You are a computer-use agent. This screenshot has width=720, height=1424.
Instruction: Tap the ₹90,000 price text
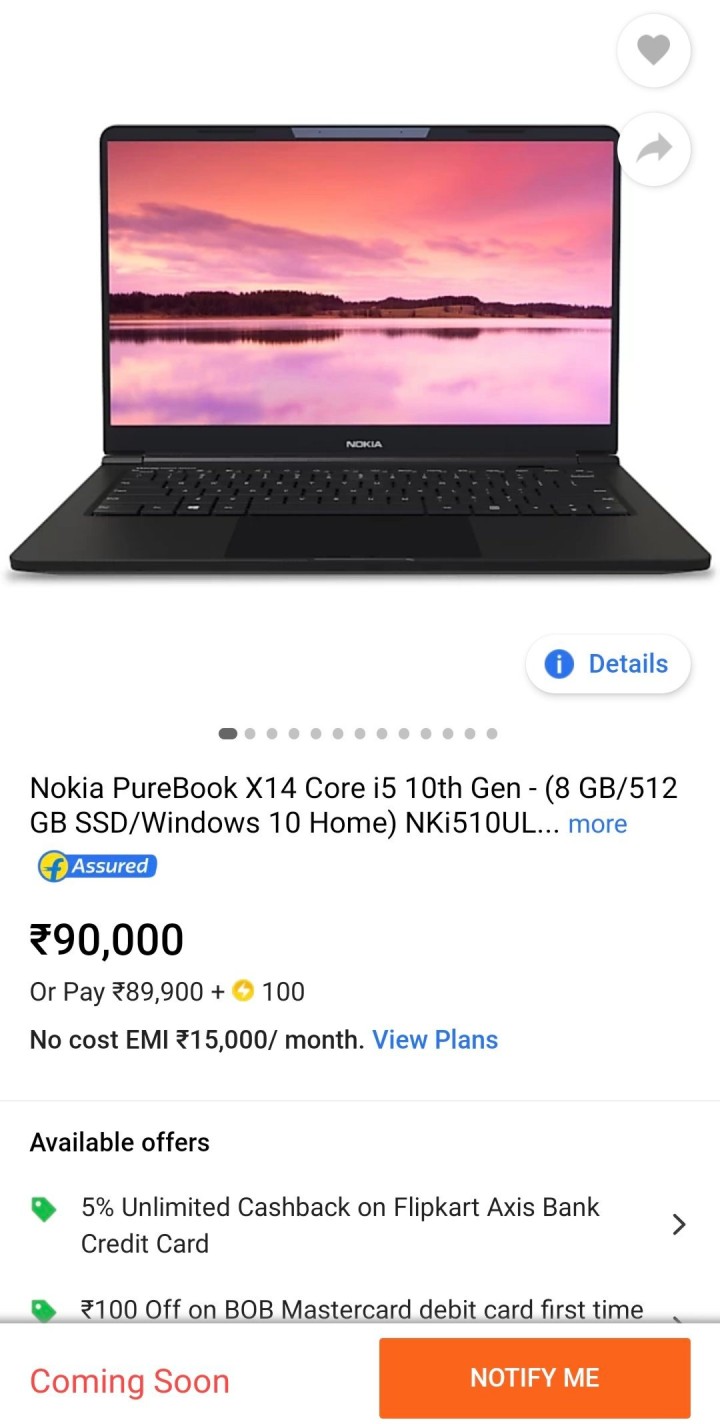107,940
